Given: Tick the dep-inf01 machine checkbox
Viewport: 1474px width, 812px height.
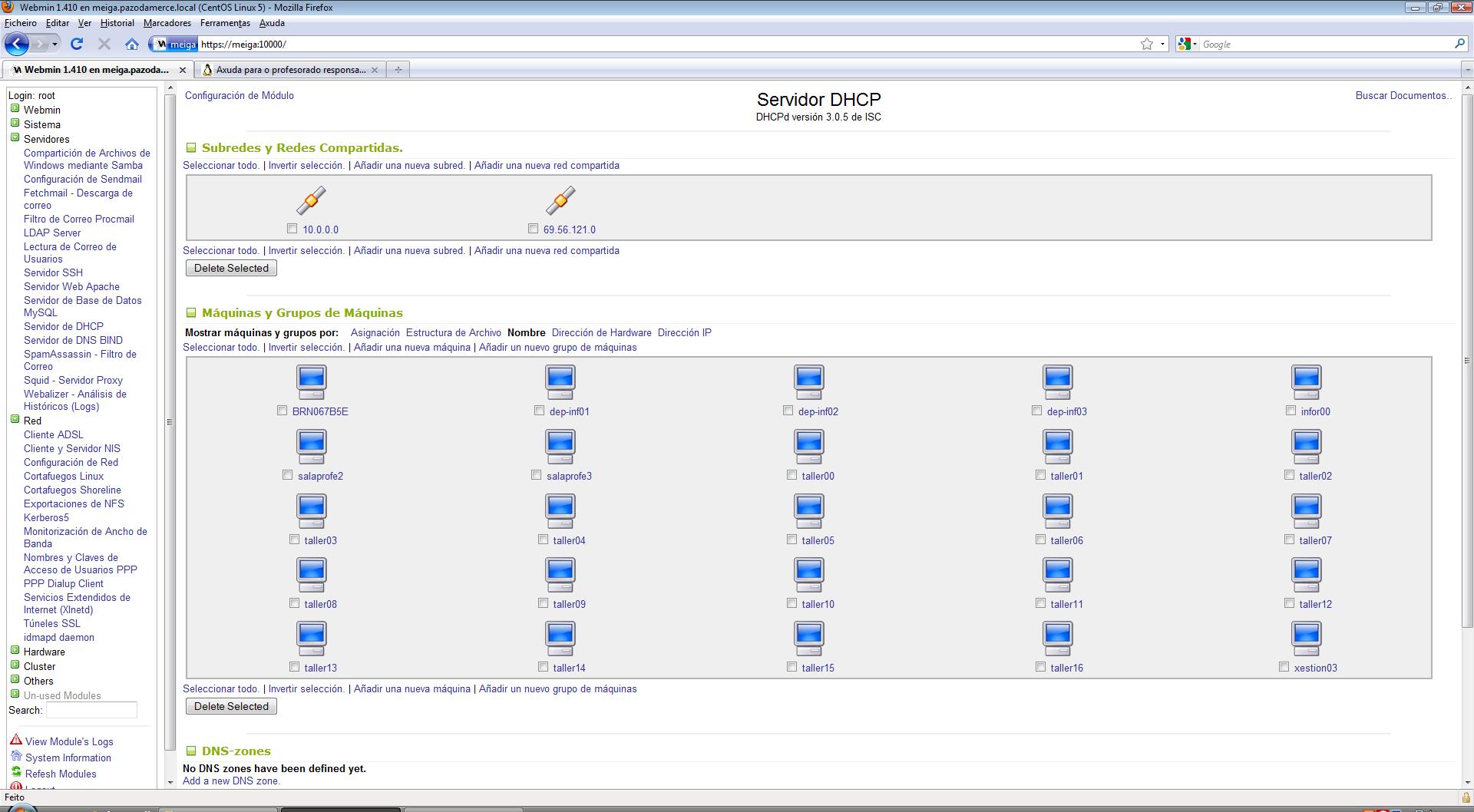Looking at the screenshot, I should (539, 411).
